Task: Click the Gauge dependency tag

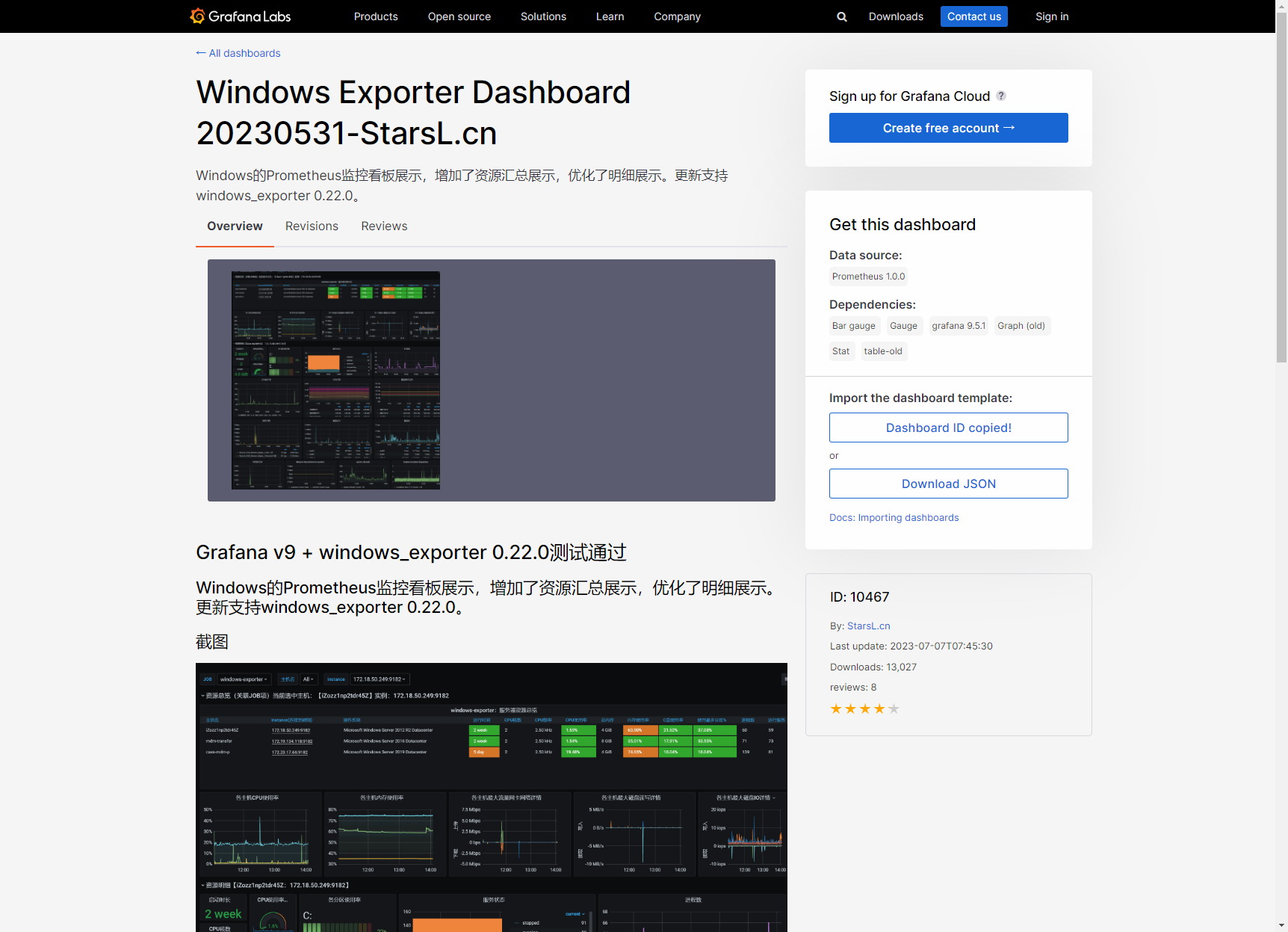Action: [x=904, y=326]
